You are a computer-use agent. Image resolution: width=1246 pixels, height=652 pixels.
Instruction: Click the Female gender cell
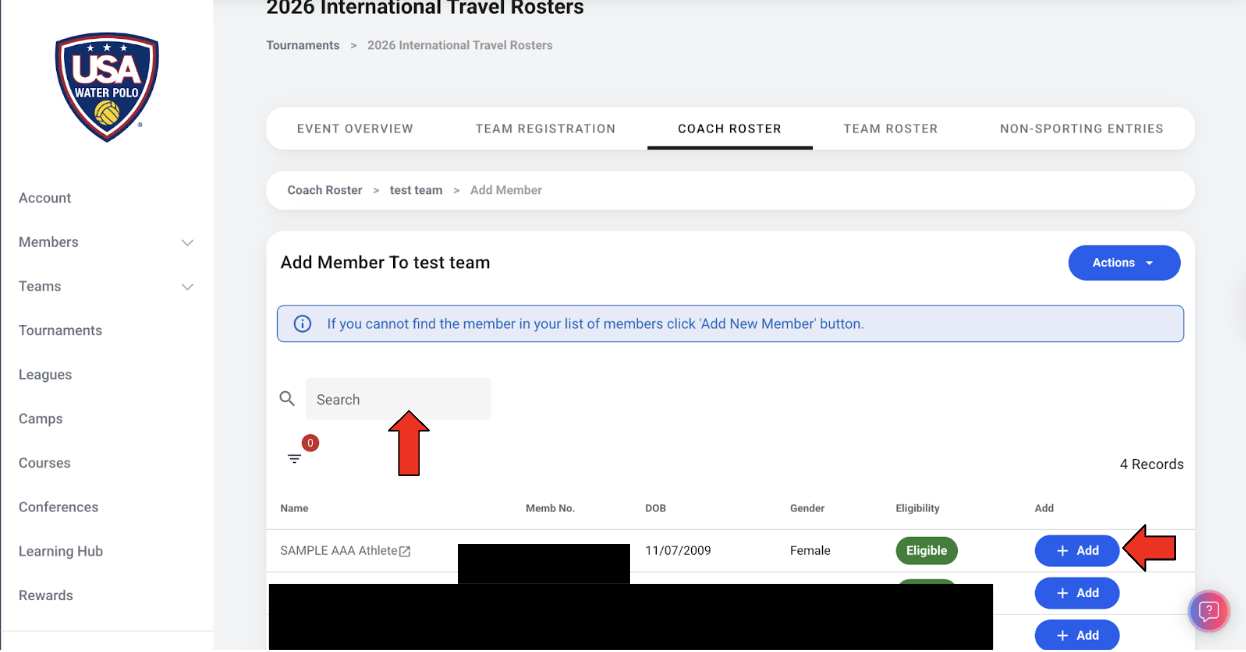[x=810, y=551]
